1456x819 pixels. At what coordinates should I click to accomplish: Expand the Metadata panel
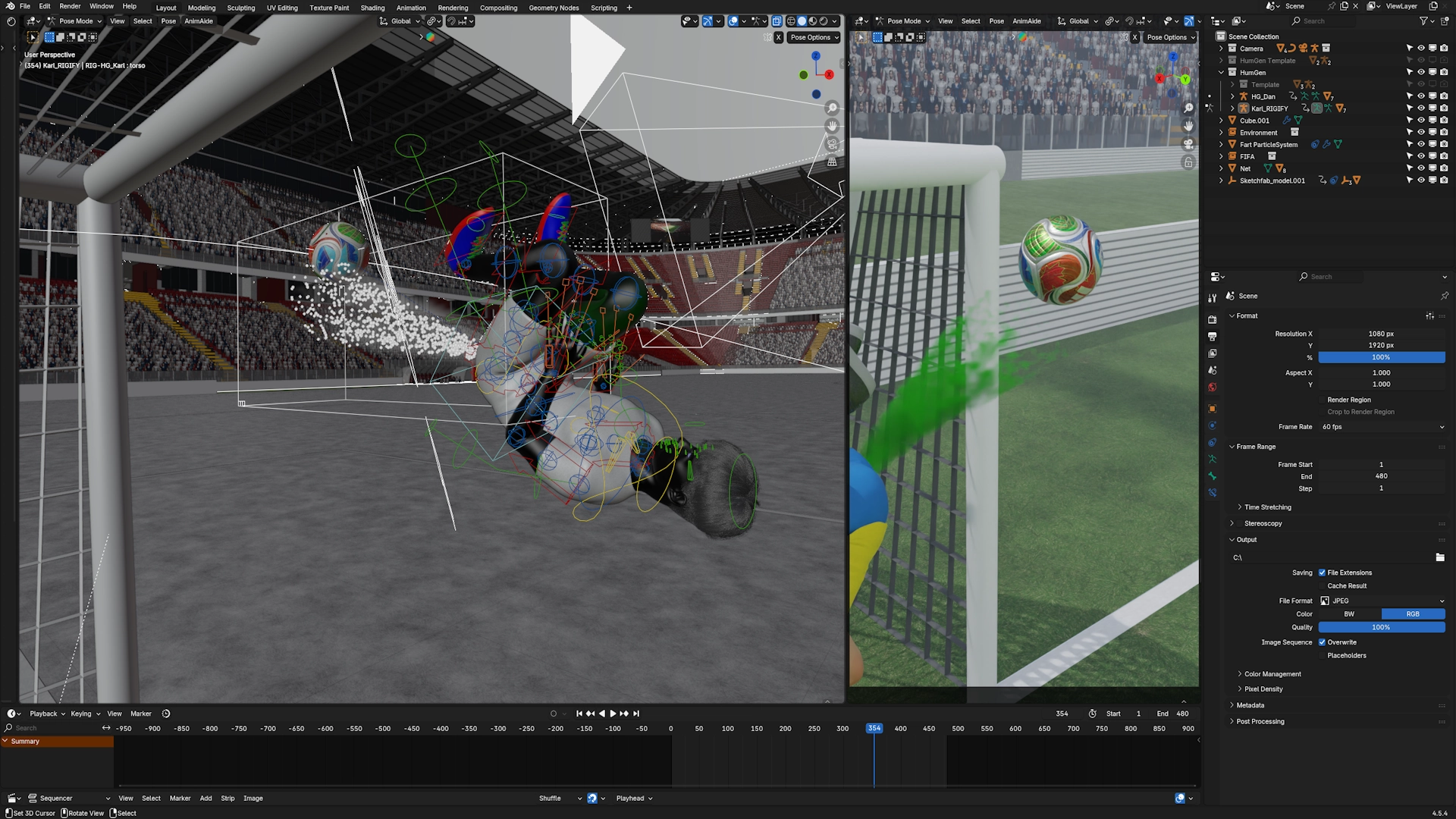[x=1250, y=705]
